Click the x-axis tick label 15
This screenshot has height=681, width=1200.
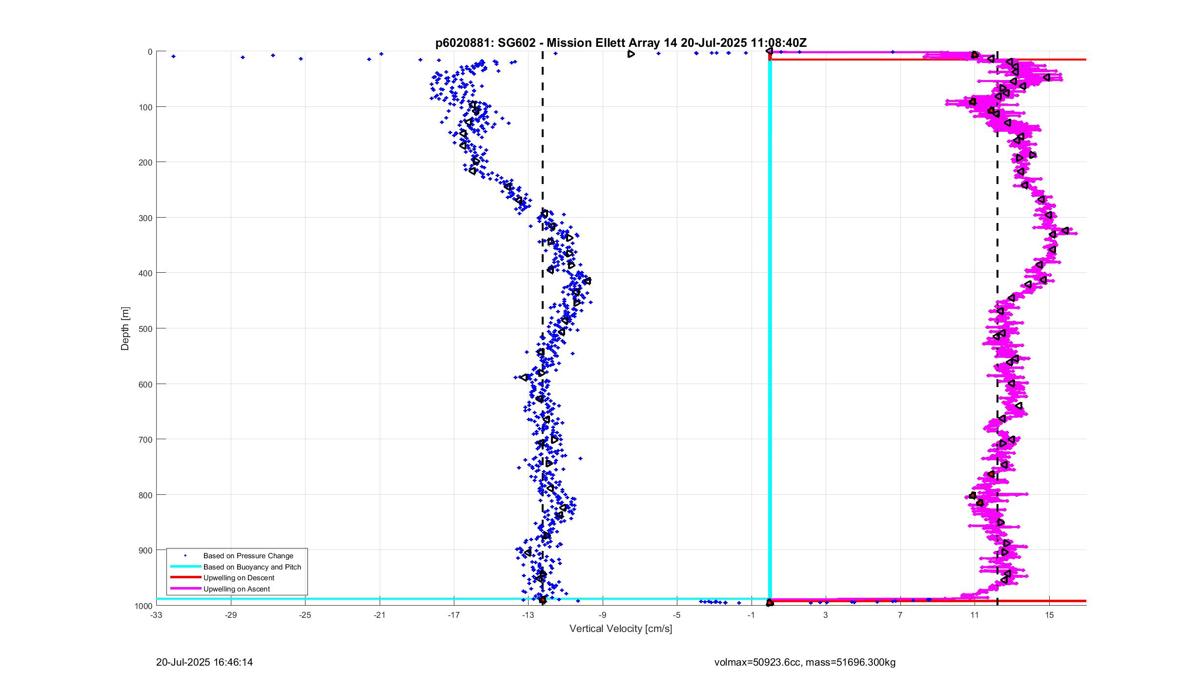[x=1049, y=615]
